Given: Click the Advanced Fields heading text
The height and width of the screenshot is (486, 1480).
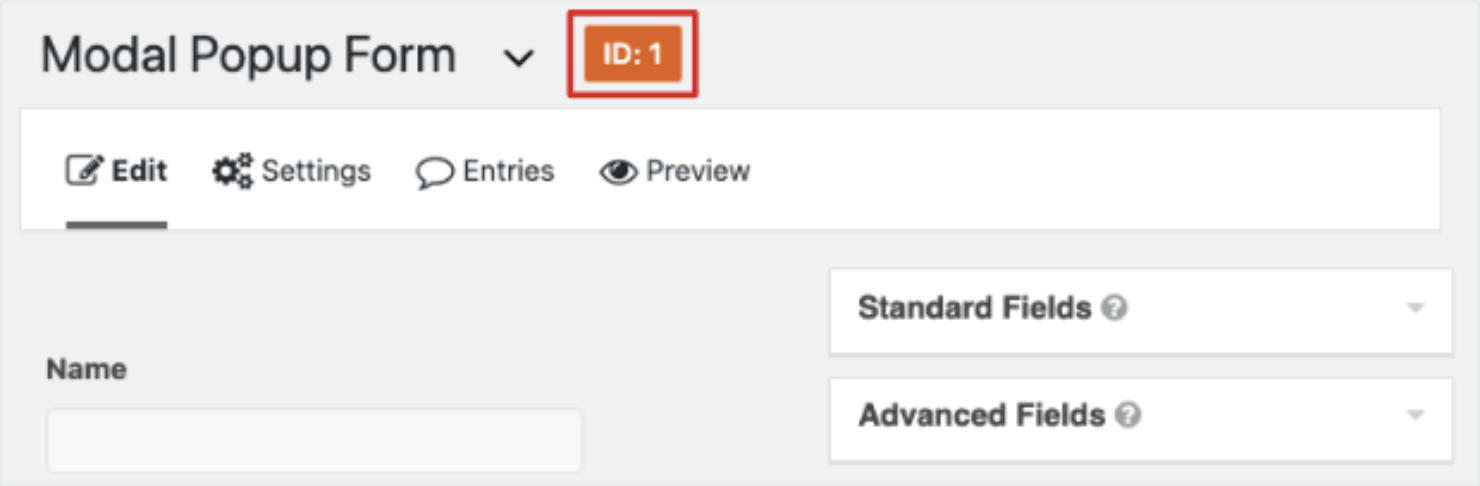Looking at the screenshot, I should (981, 414).
